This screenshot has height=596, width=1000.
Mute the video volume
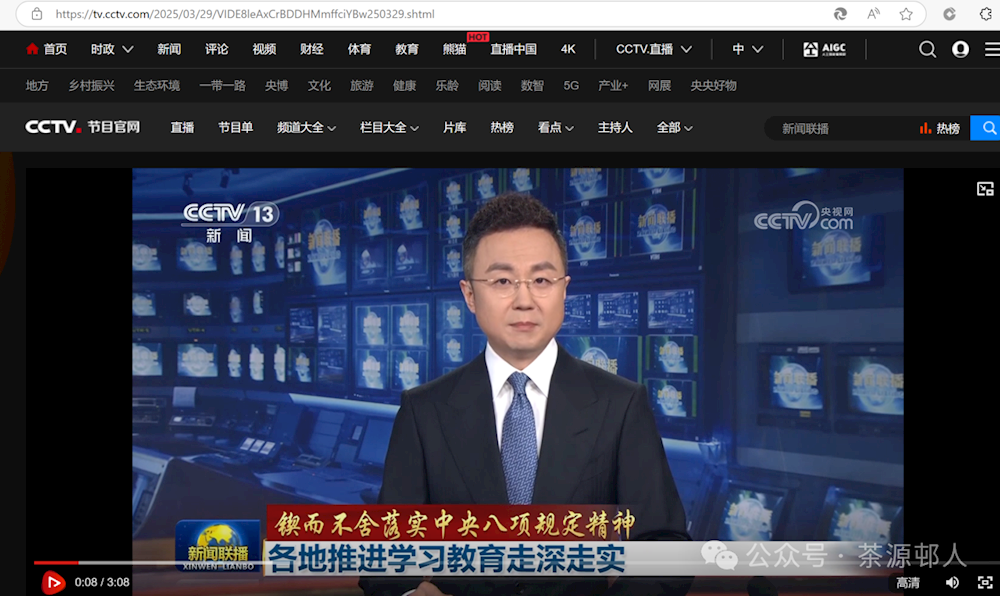tap(952, 582)
